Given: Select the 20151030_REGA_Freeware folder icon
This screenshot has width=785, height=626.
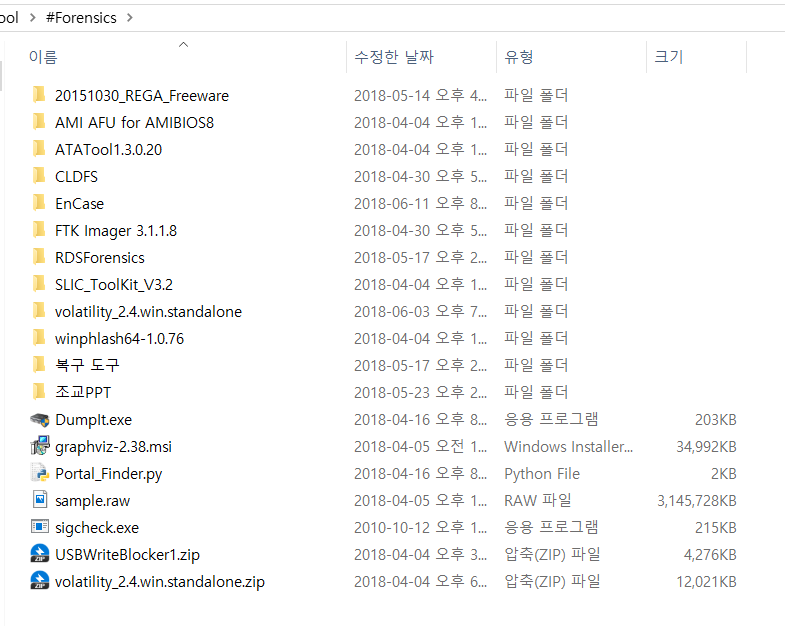Looking at the screenshot, I should tap(39, 95).
